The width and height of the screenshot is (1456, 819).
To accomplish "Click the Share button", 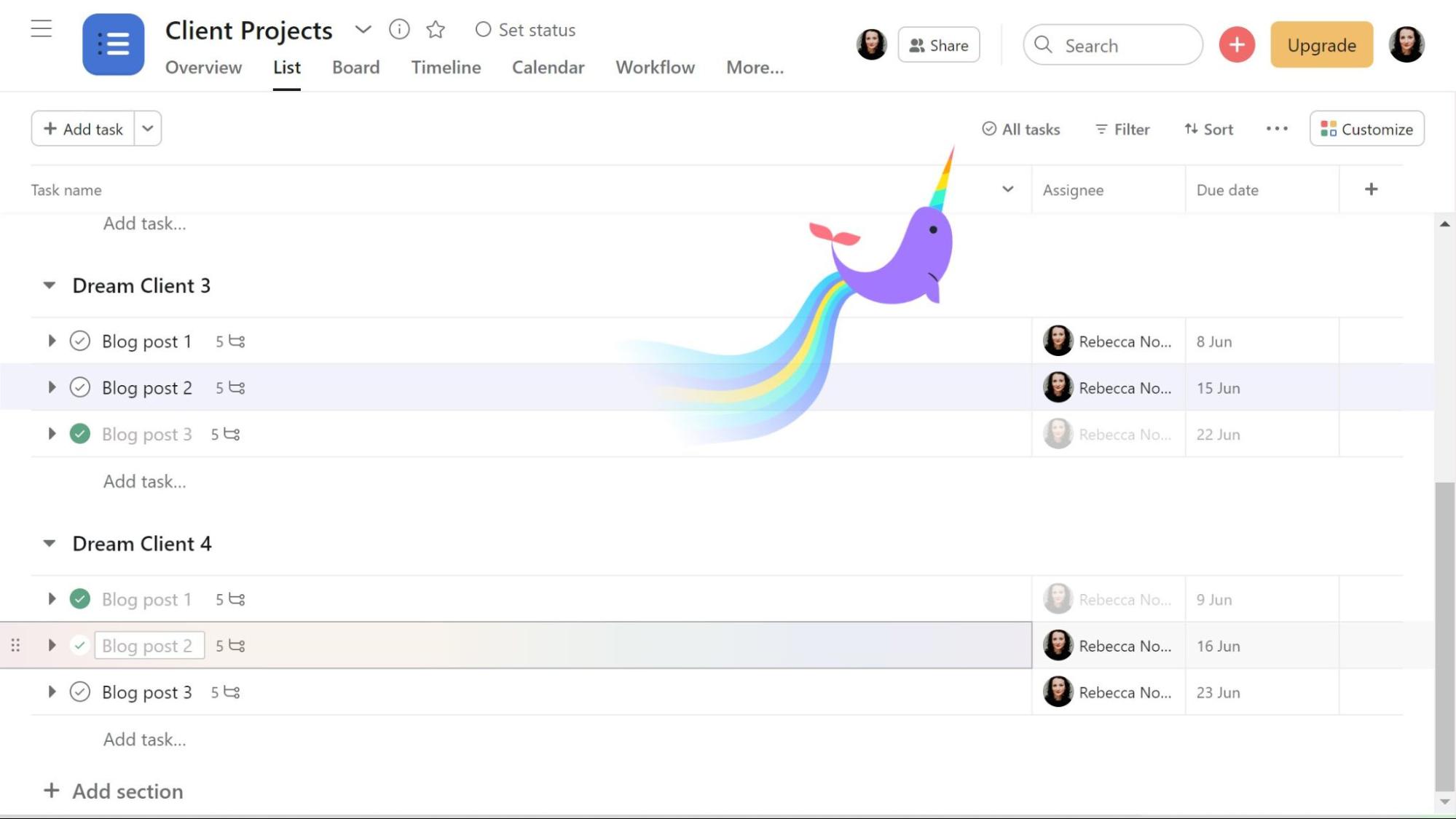I will click(938, 45).
